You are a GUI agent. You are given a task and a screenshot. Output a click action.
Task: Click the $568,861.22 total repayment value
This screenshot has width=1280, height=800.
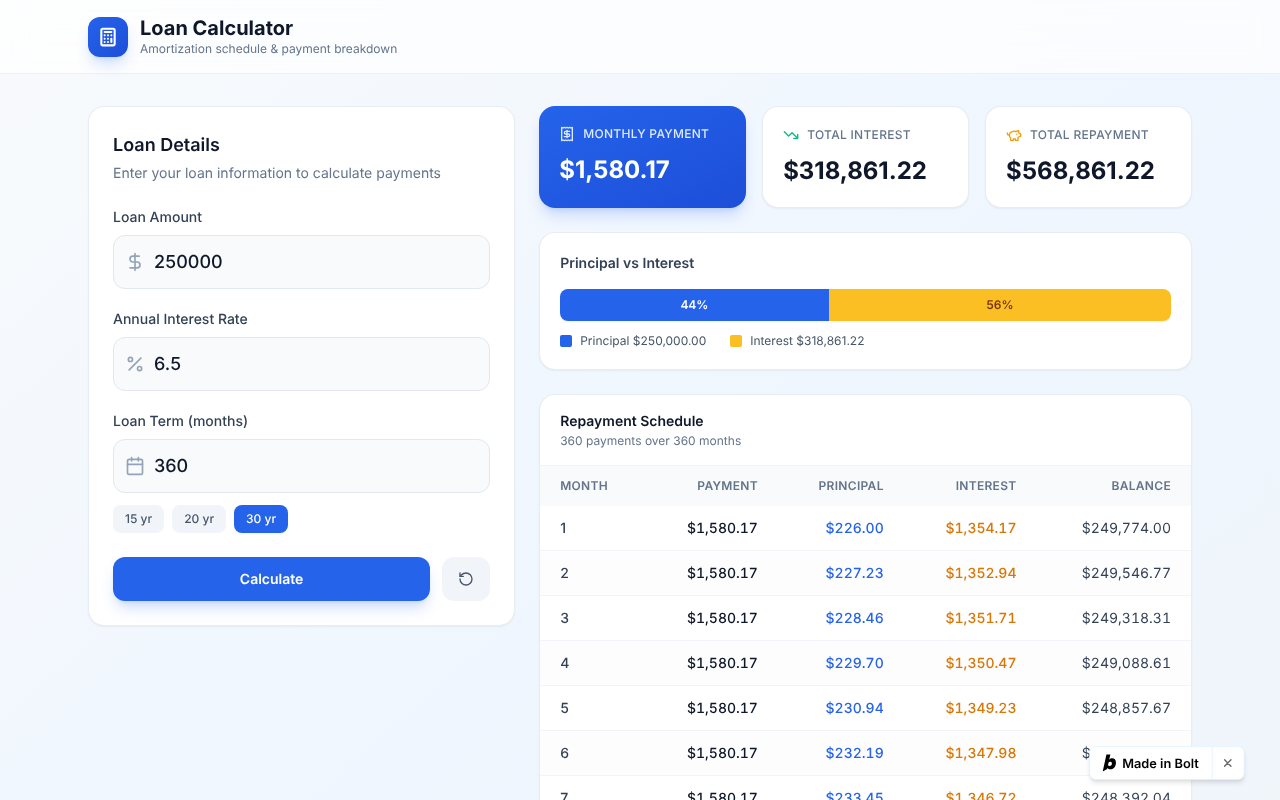pyautogui.click(x=1080, y=170)
